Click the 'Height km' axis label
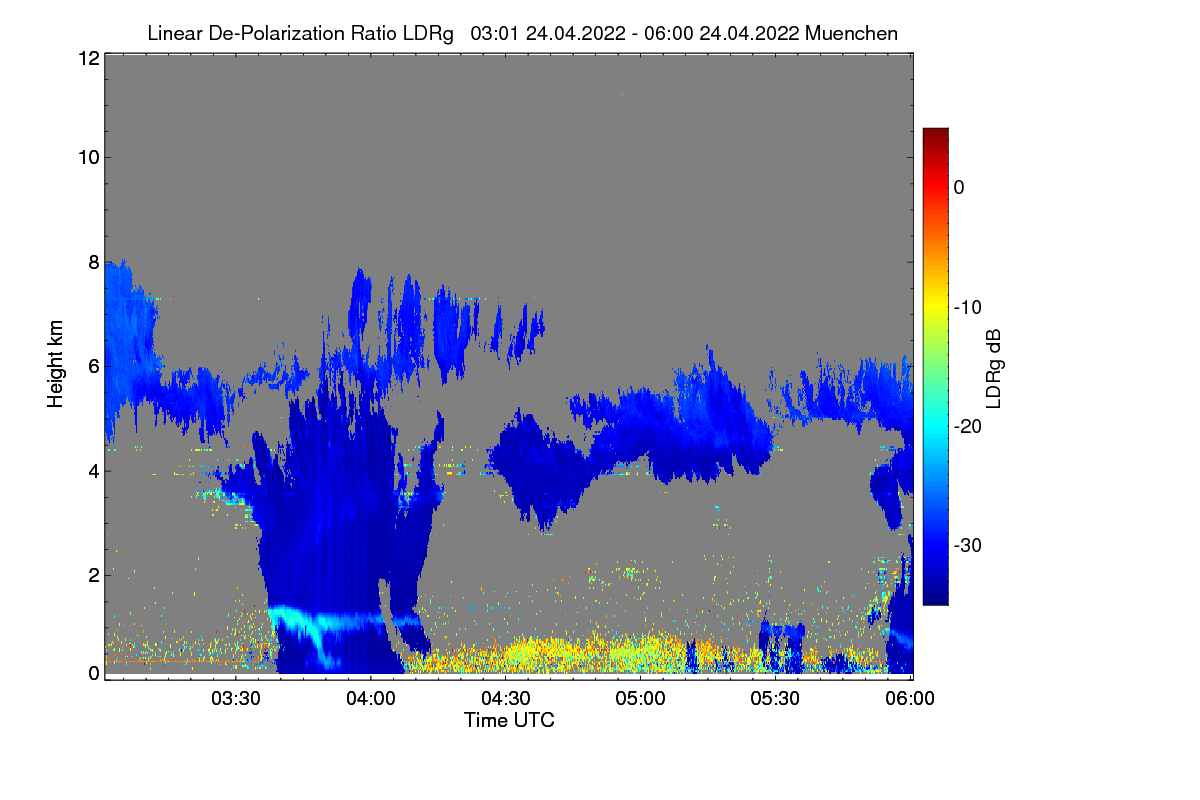 coord(56,365)
